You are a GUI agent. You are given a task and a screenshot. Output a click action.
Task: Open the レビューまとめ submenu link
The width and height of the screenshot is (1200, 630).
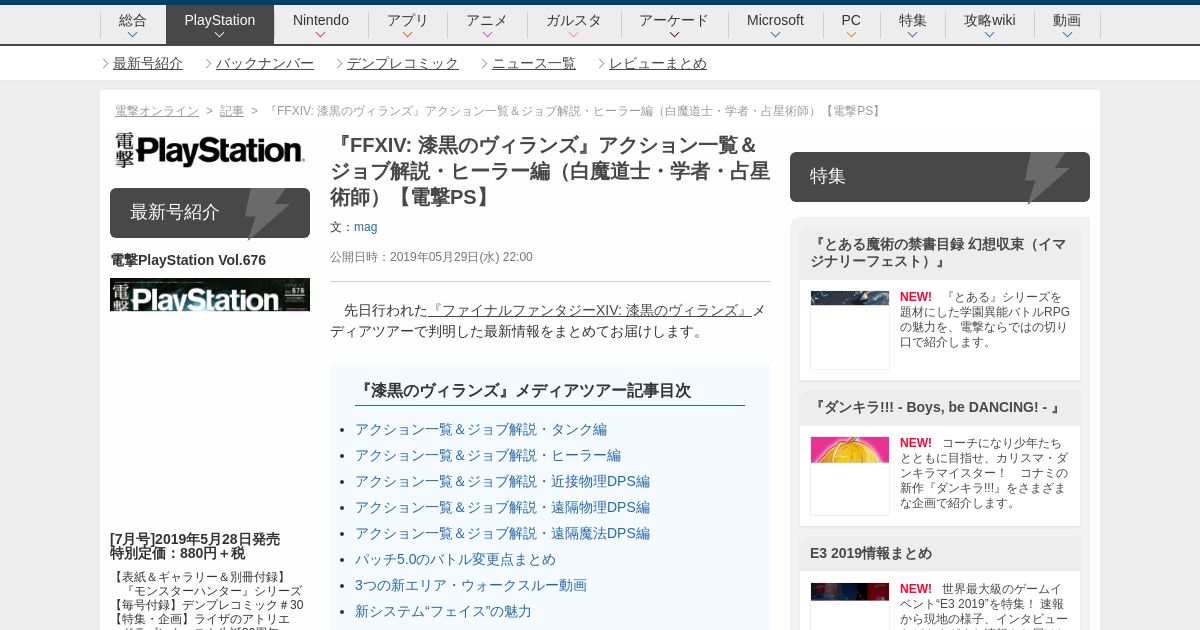coord(658,63)
